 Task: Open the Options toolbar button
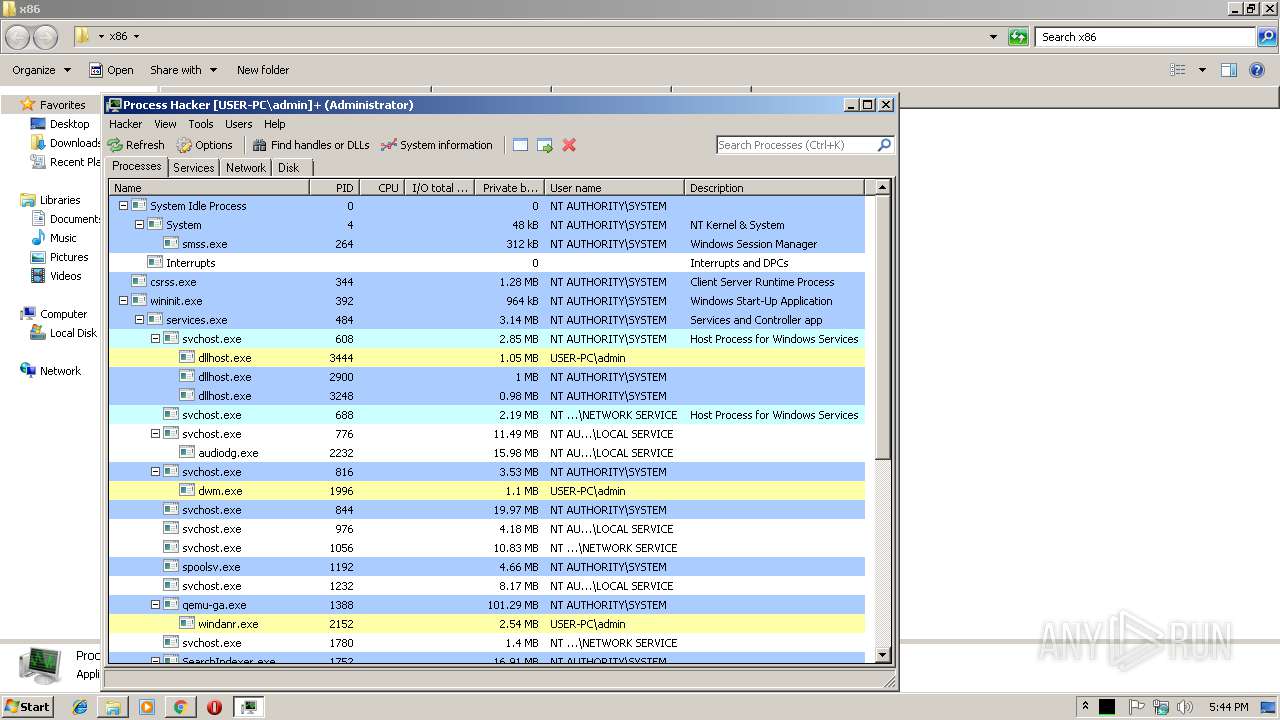point(205,145)
